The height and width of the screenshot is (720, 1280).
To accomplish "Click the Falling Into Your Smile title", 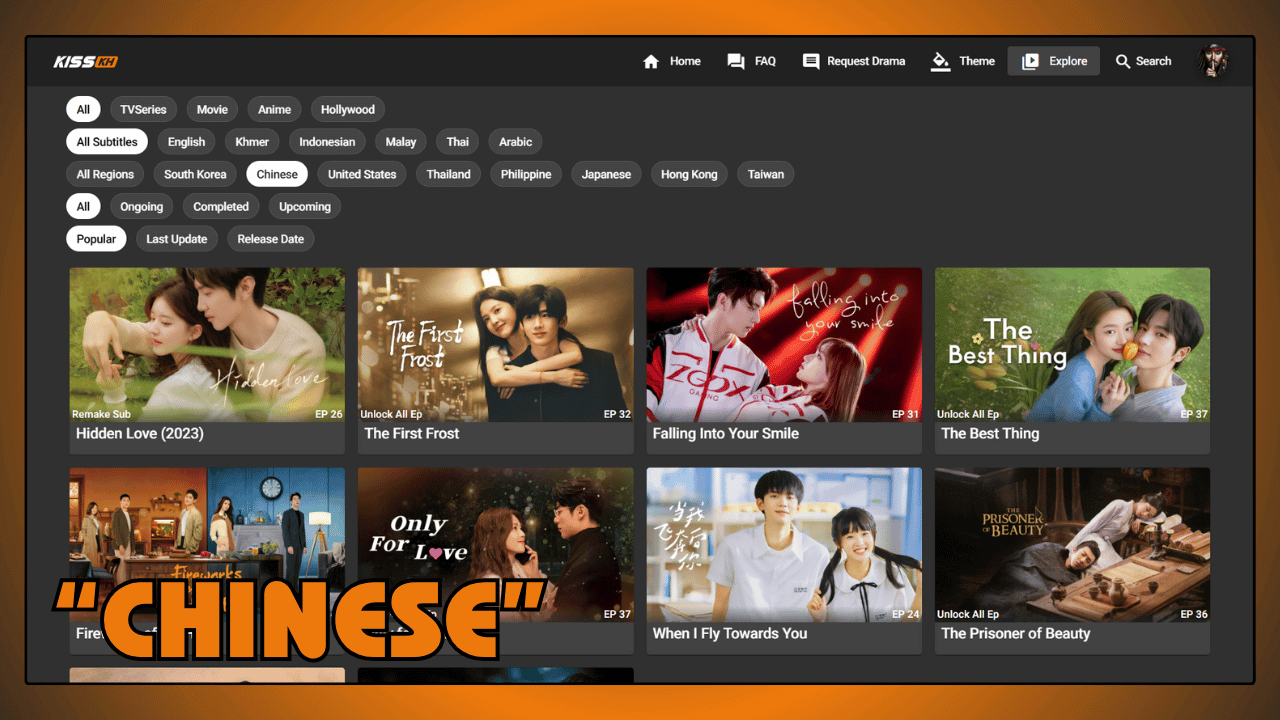I will point(725,434).
